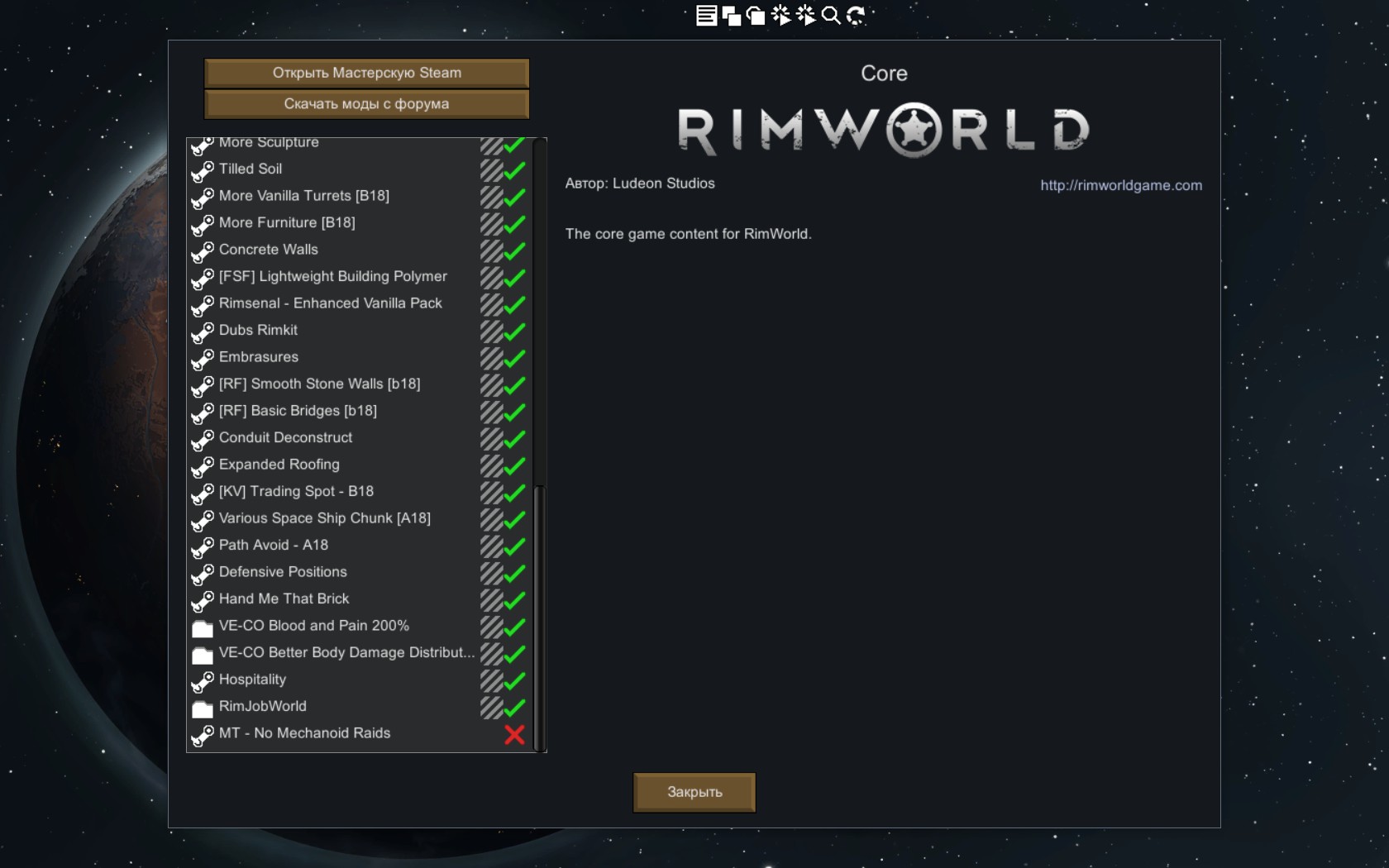
Task: Click the Steam icon beside Dubs Rimkit
Action: point(203,331)
